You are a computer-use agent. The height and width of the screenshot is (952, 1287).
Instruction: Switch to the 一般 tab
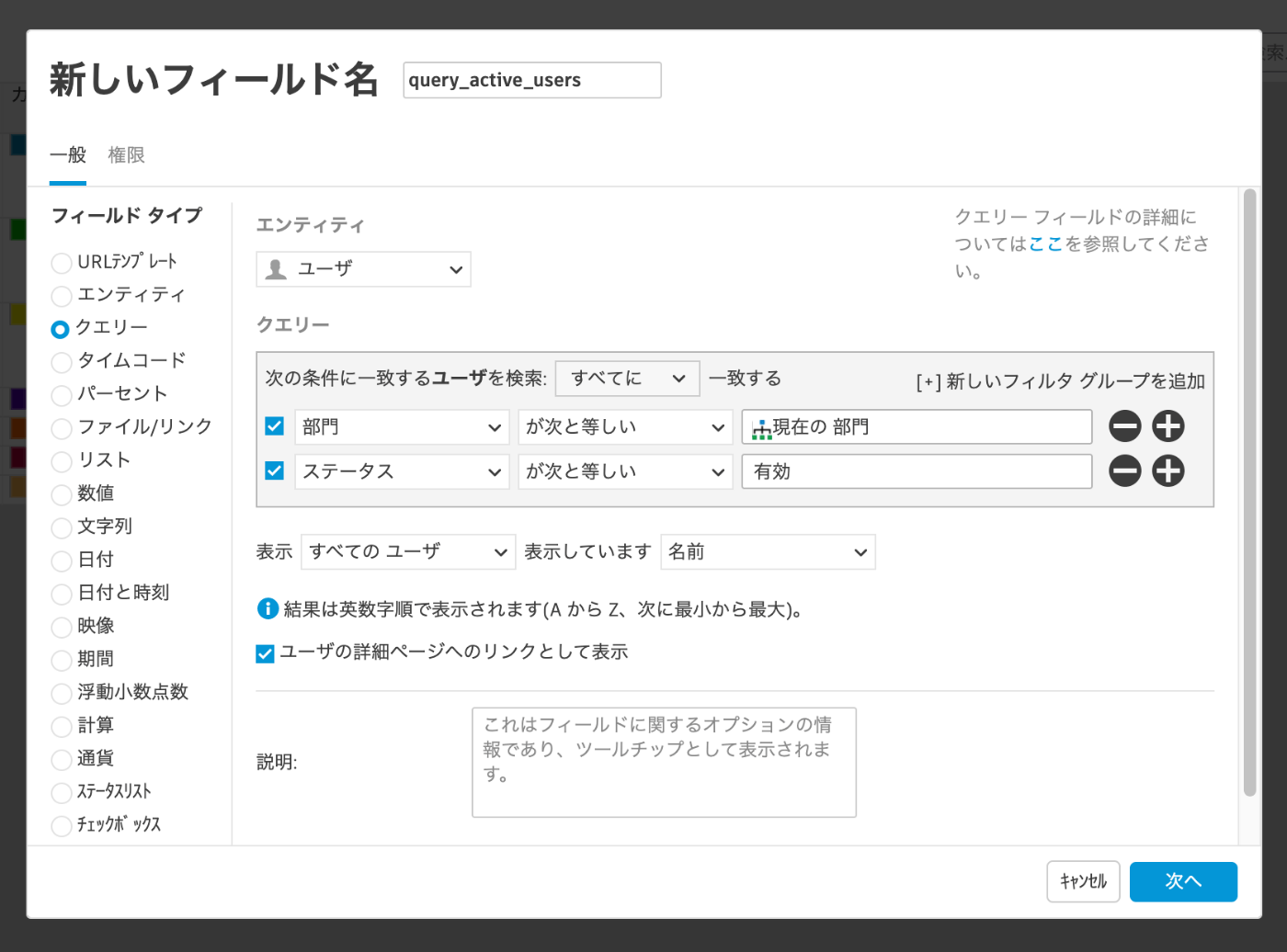(x=68, y=155)
